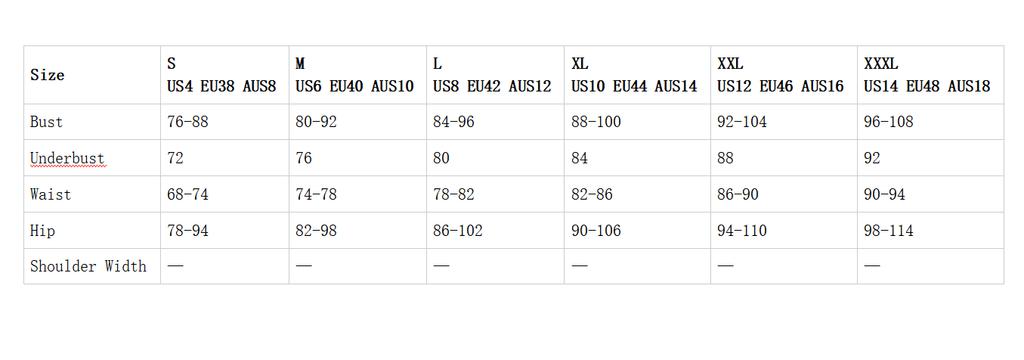
Task: Select the 74-78 waist cell
Action: click(x=358, y=194)
